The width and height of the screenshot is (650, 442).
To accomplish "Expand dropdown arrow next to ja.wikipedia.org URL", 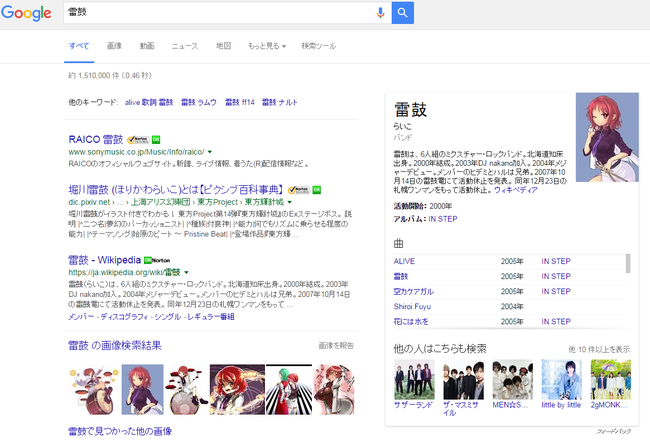I will pos(187,273).
